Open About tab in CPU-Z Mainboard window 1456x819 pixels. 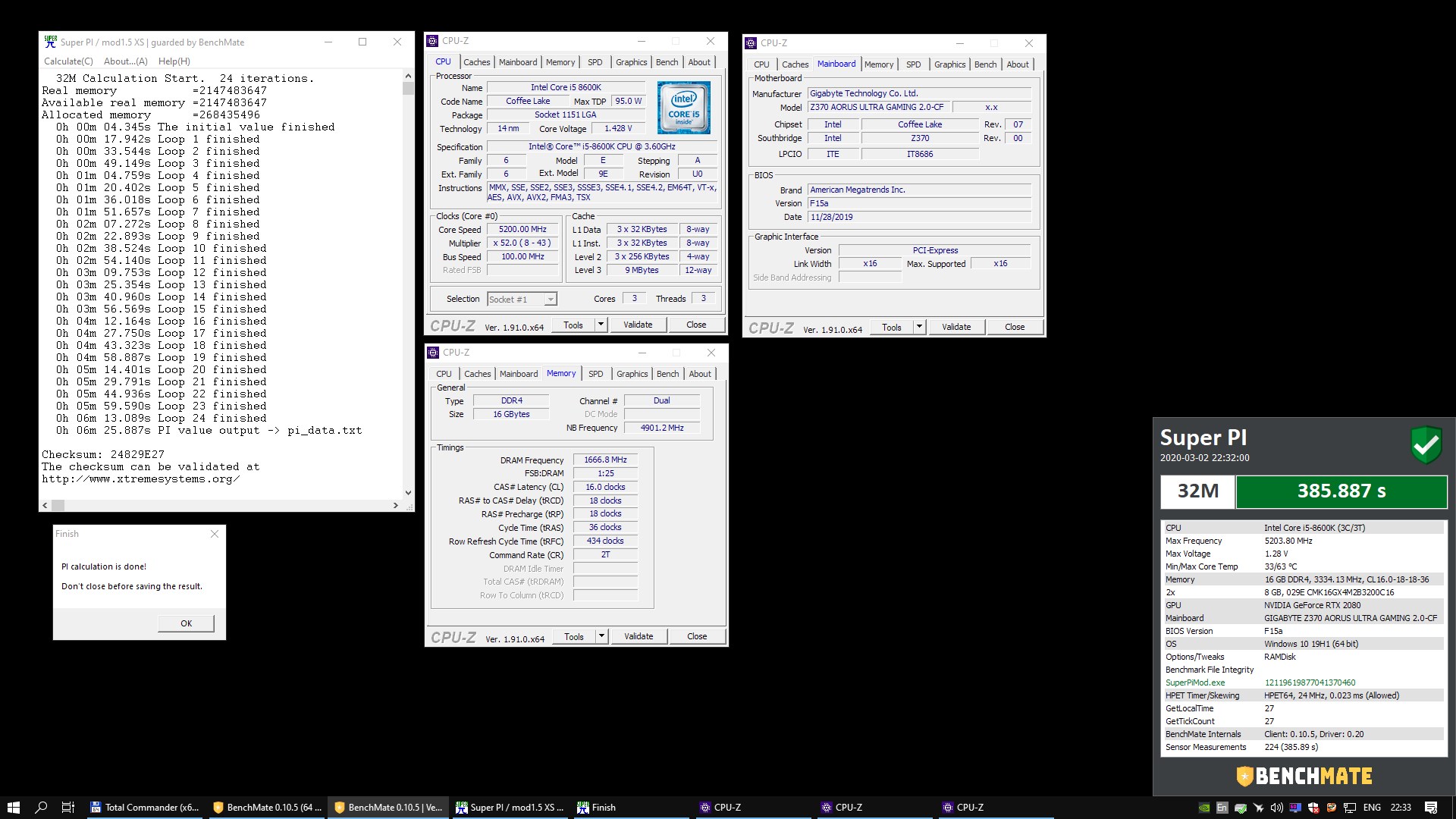pyautogui.click(x=1018, y=64)
